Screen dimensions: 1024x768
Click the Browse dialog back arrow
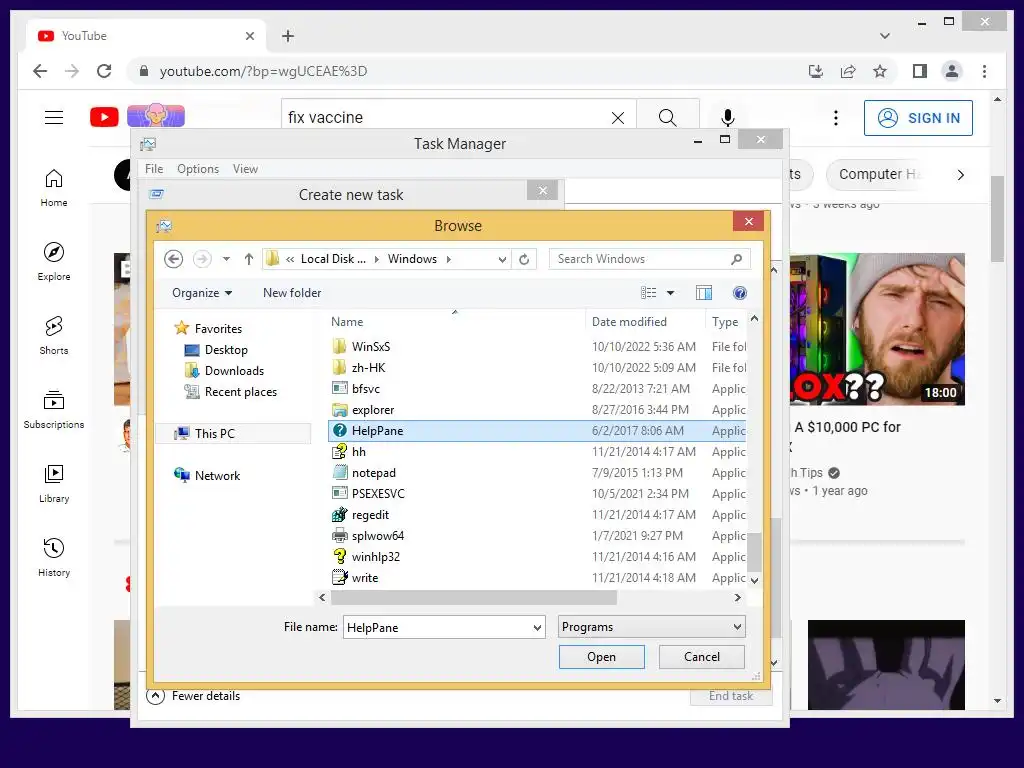tap(173, 259)
